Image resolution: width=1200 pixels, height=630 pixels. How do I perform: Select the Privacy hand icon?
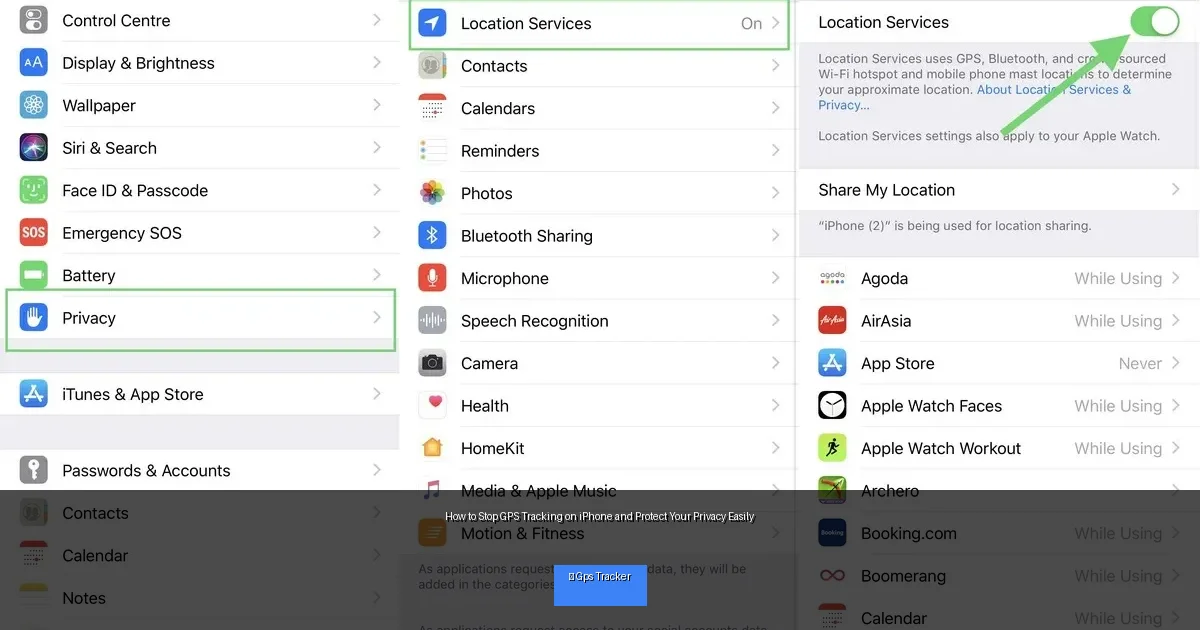point(34,318)
